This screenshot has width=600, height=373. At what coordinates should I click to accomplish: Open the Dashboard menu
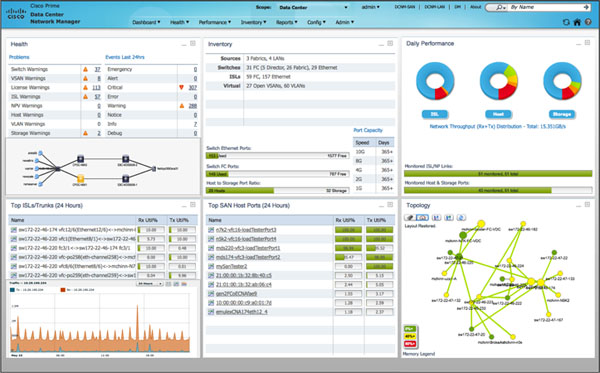146,23
